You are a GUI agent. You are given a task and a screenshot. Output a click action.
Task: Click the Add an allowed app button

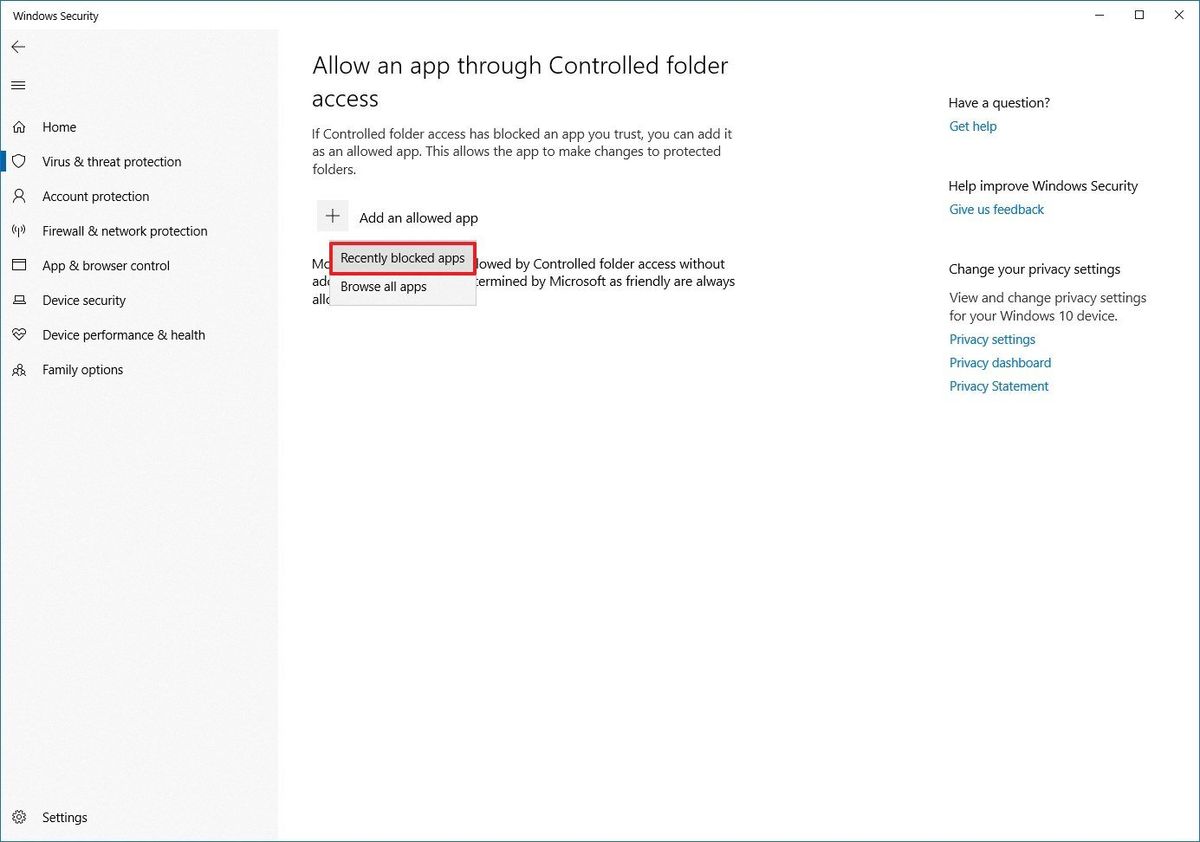(x=418, y=217)
